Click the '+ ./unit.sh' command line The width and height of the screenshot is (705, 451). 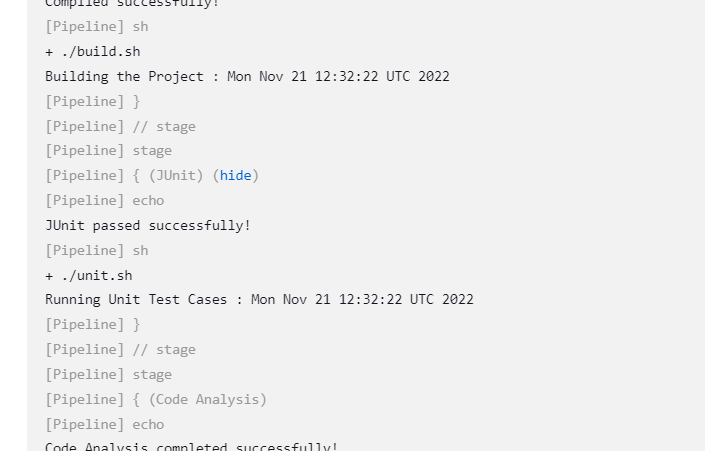point(89,275)
